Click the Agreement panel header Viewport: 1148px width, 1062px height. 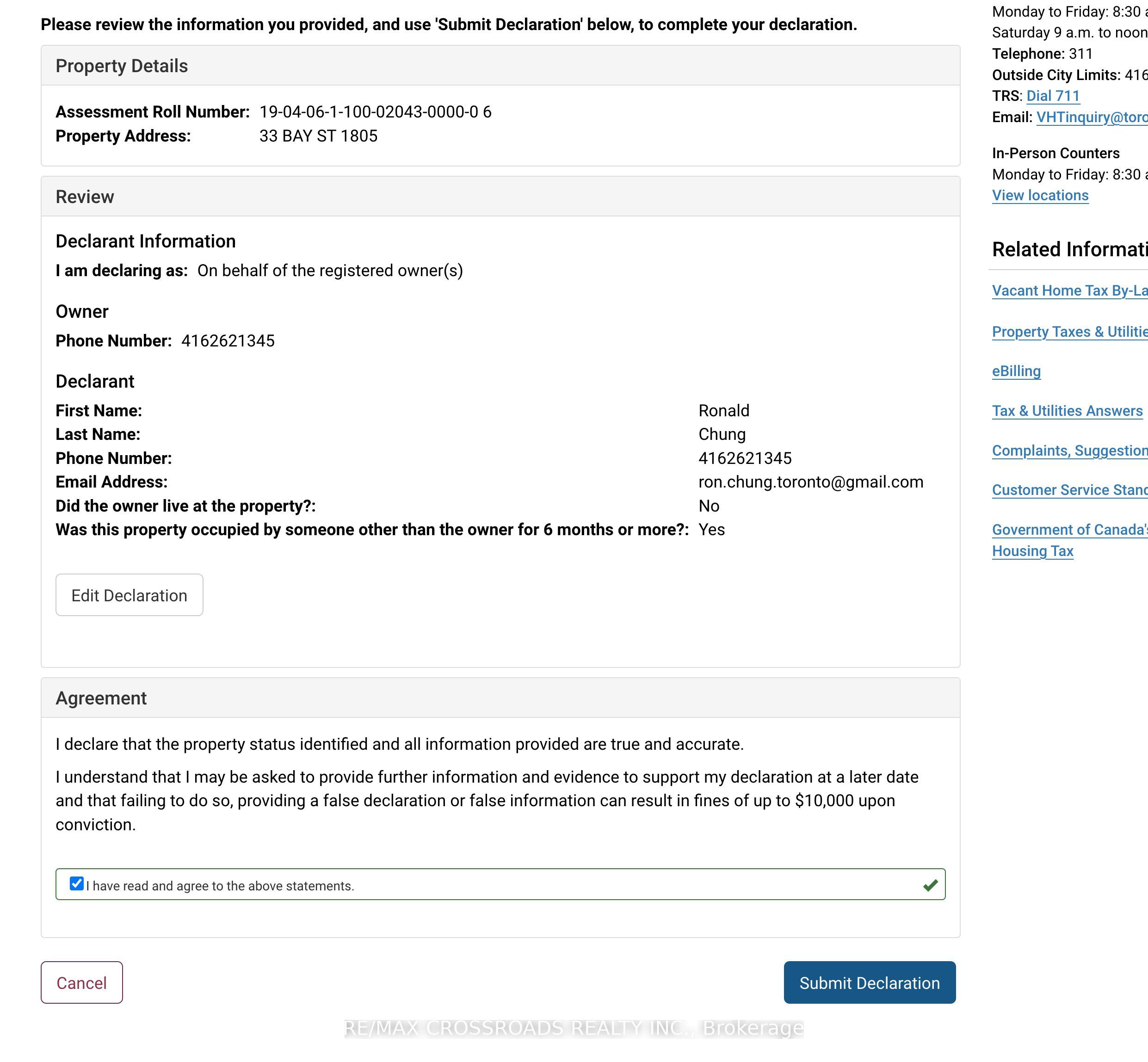[x=500, y=698]
